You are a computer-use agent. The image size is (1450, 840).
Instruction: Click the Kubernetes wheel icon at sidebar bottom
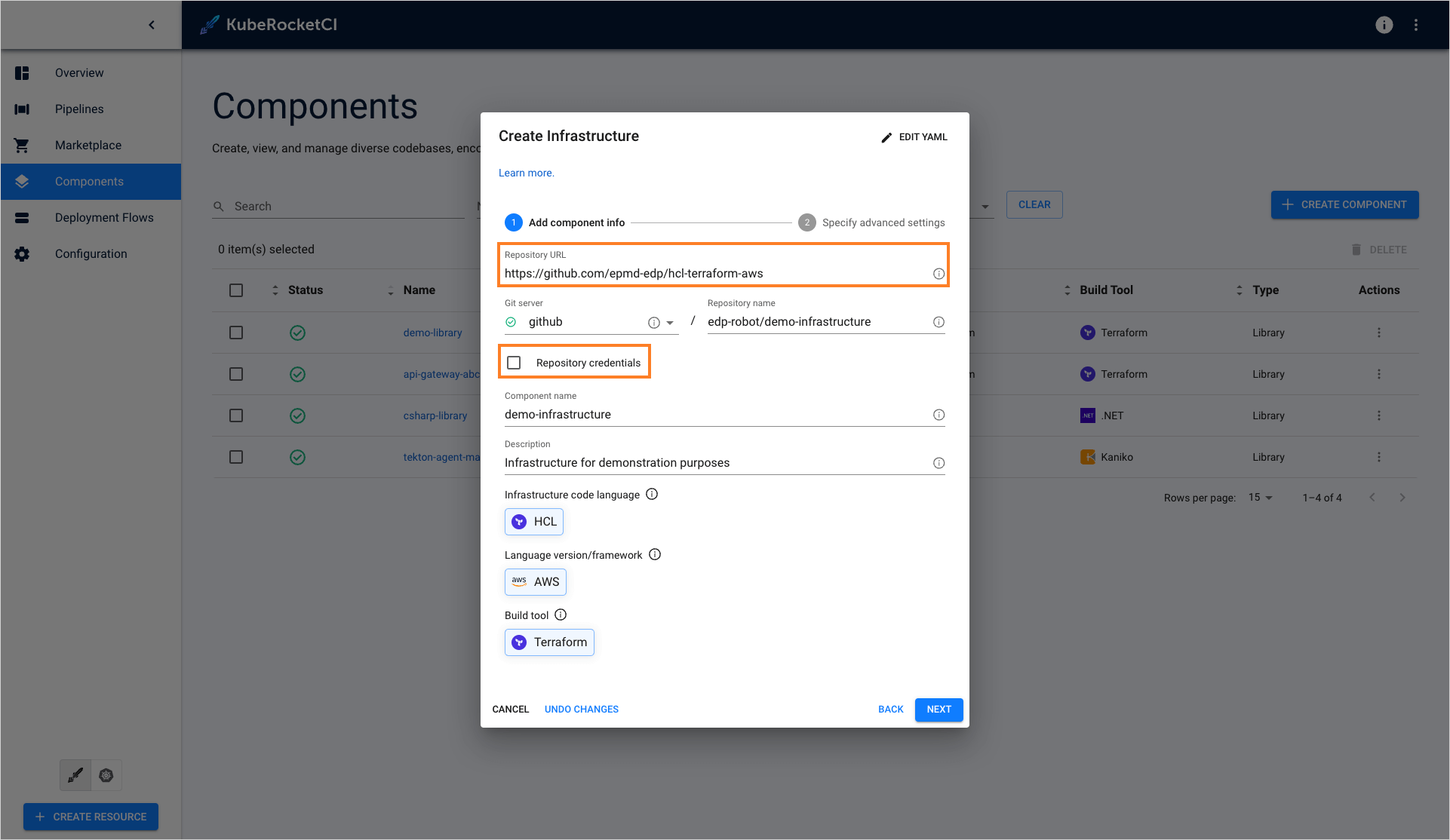106,775
